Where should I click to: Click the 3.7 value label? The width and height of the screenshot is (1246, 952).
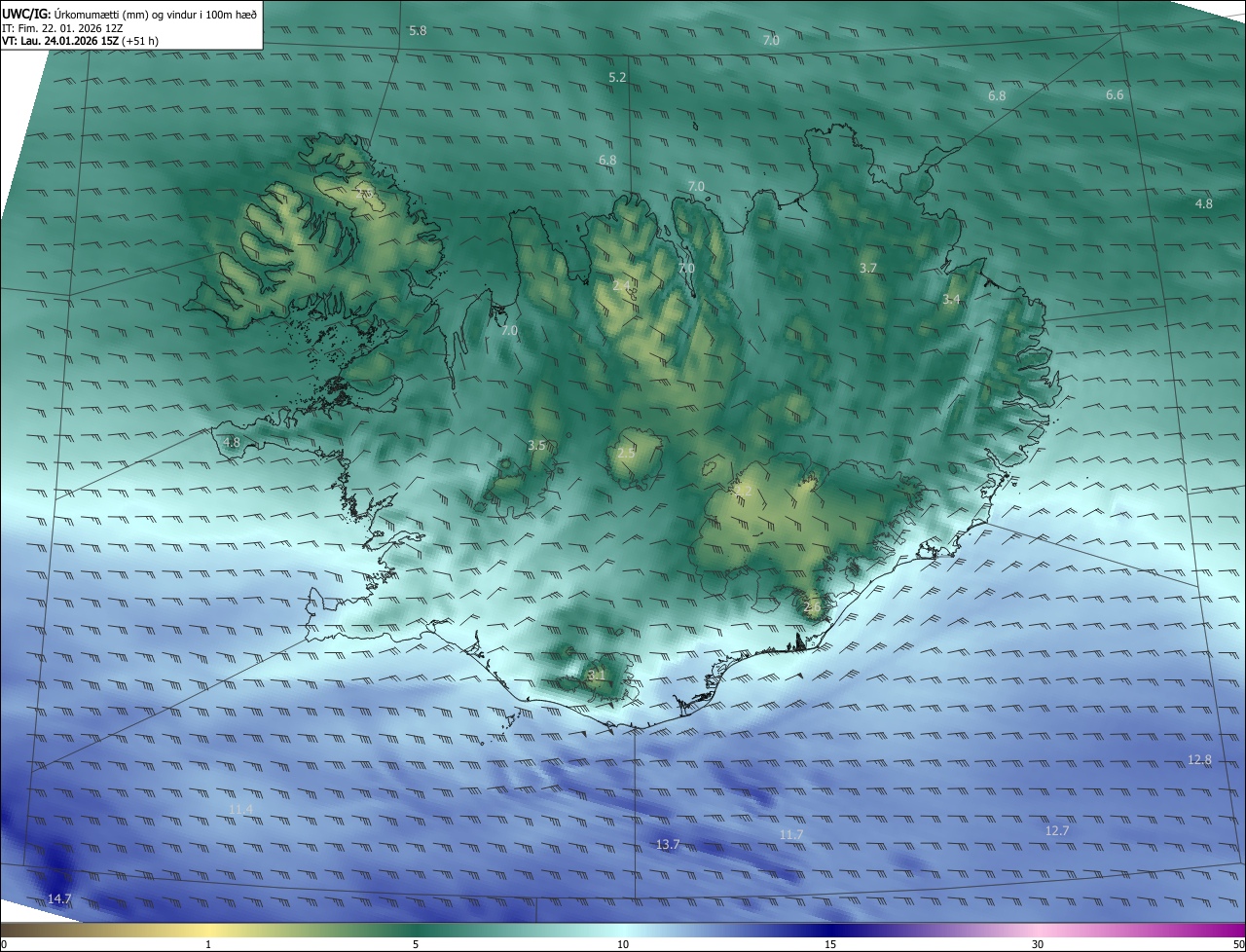868,268
